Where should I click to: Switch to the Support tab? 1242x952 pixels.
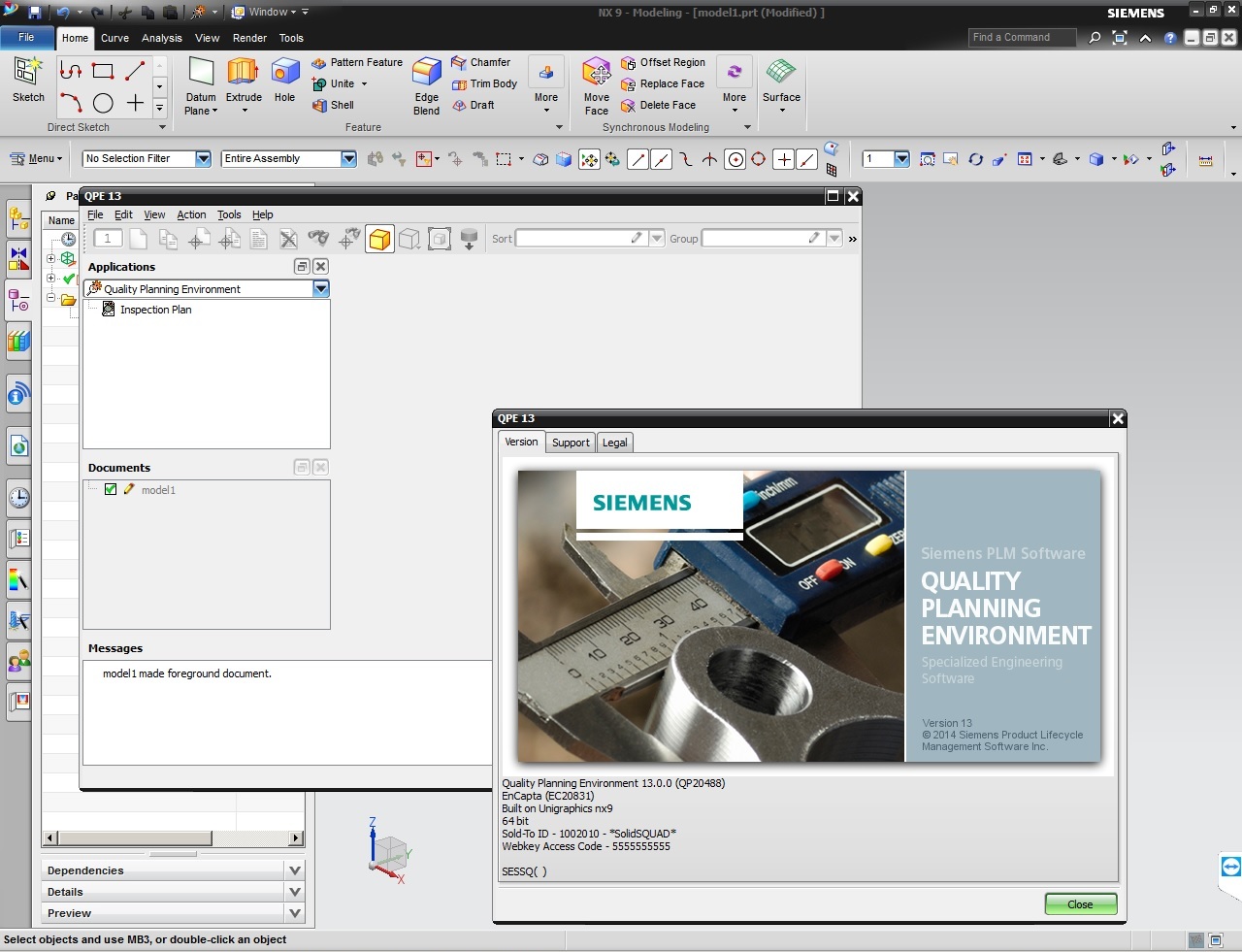coord(571,443)
